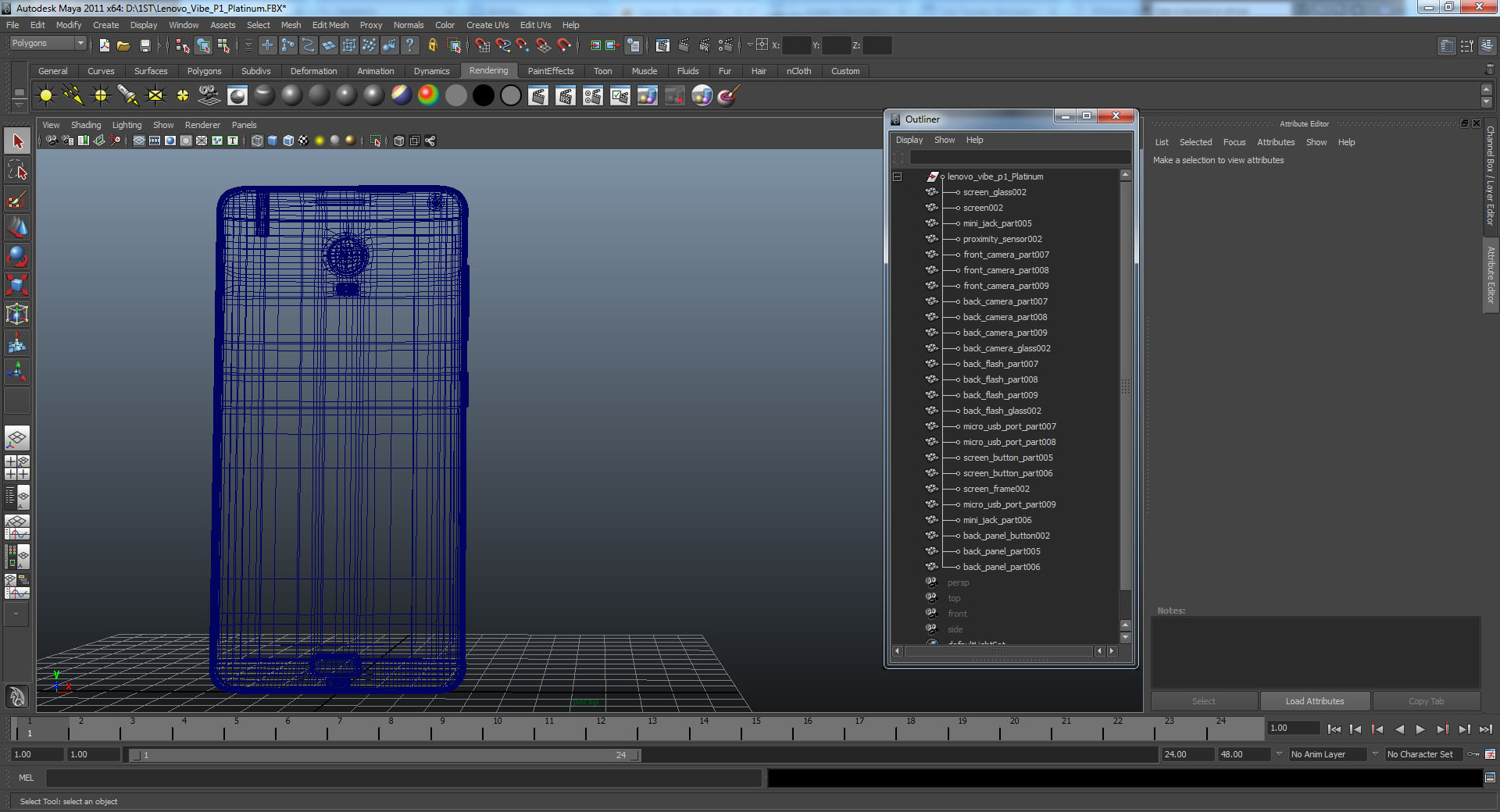Screen dimensions: 1500x812
Task: Click the Copy Tab button
Action: pos(1426,701)
